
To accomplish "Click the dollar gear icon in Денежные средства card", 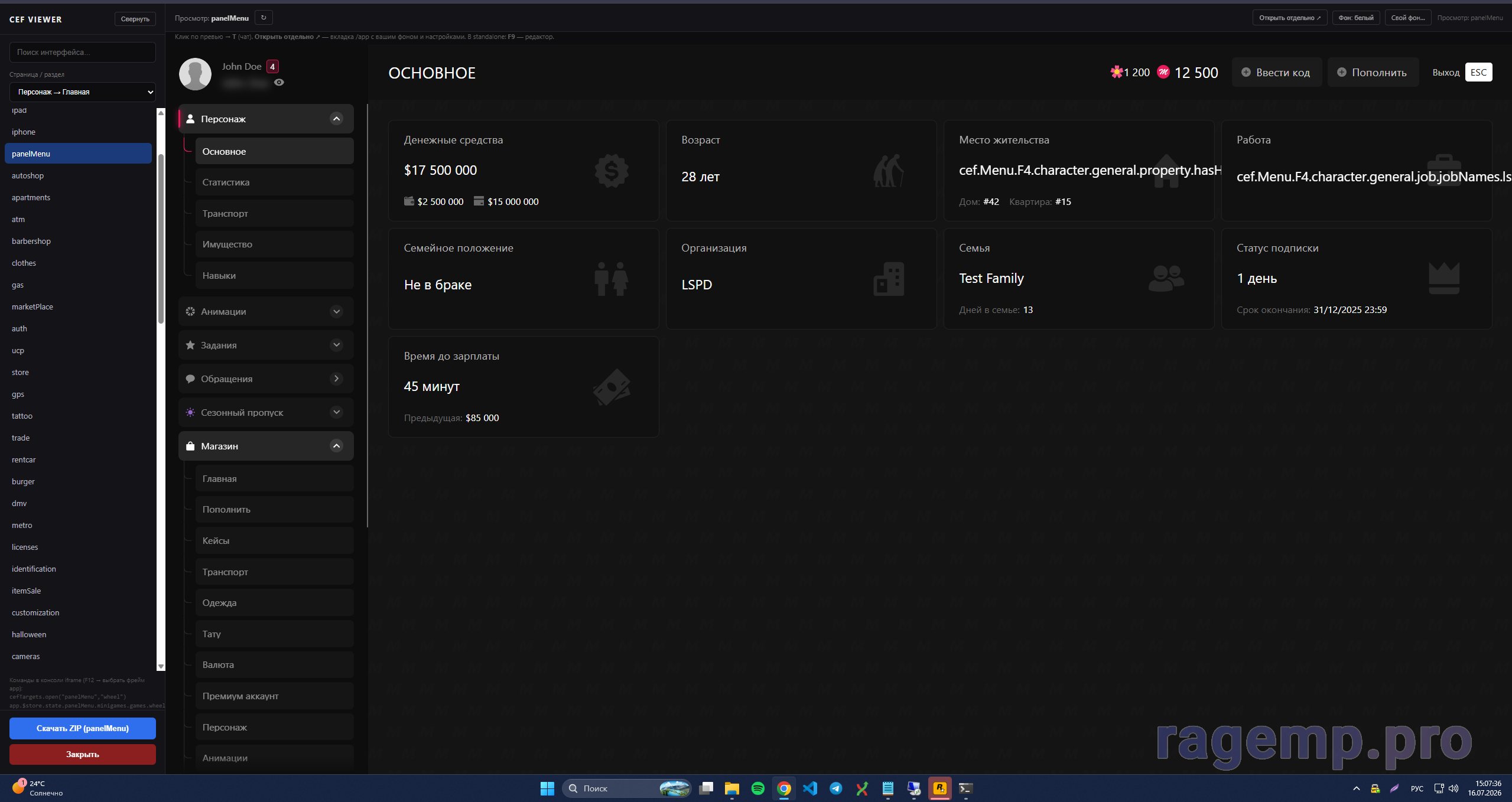I will point(612,171).
